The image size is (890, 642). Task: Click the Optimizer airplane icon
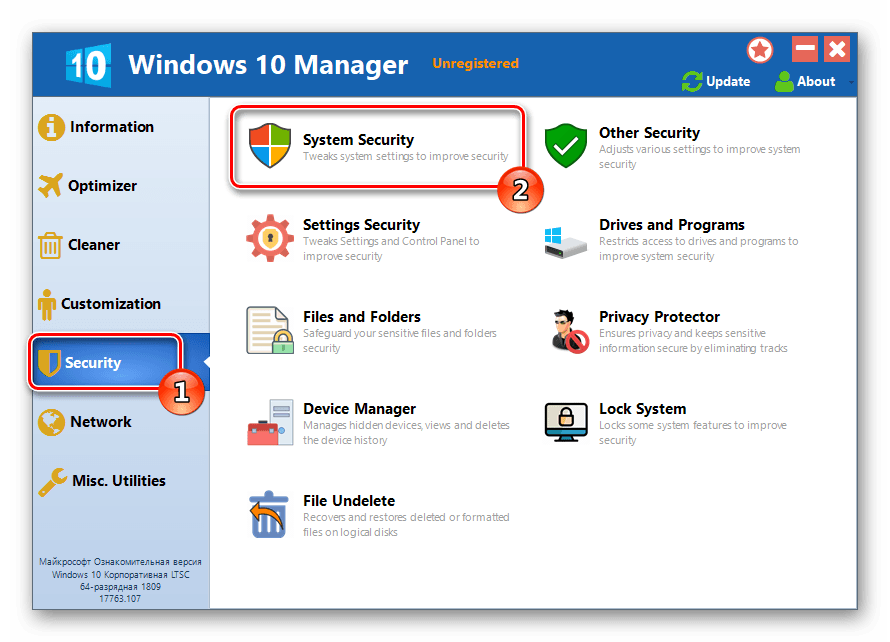[x=50, y=185]
